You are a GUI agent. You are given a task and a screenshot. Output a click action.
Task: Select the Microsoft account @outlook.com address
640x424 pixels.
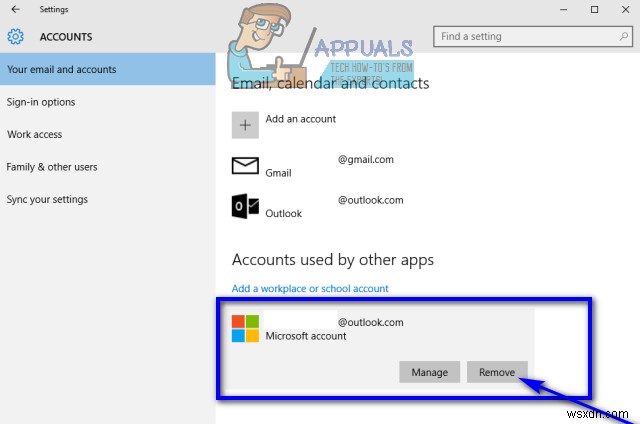(x=371, y=322)
